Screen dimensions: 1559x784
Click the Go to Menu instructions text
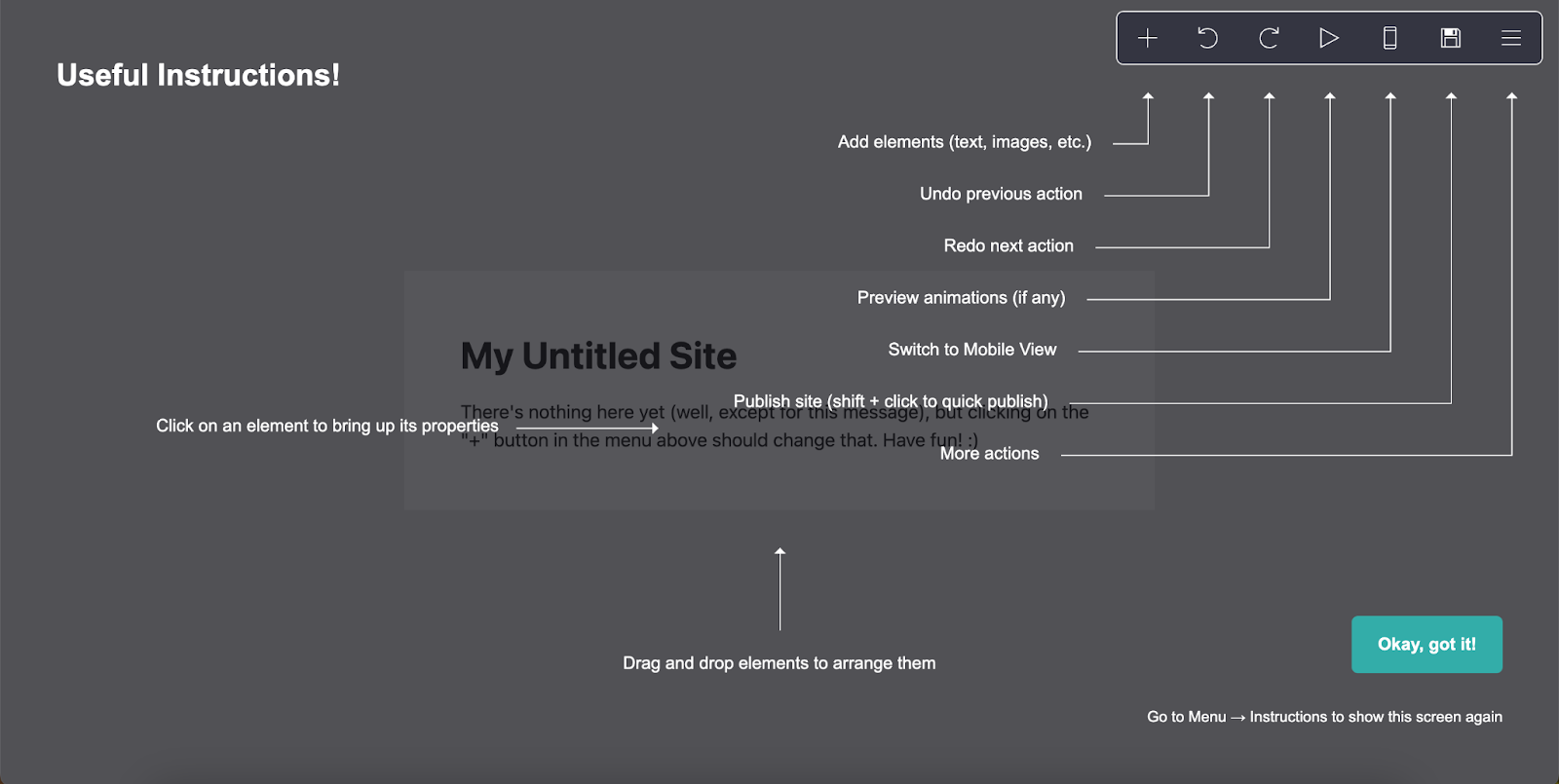(x=1325, y=716)
